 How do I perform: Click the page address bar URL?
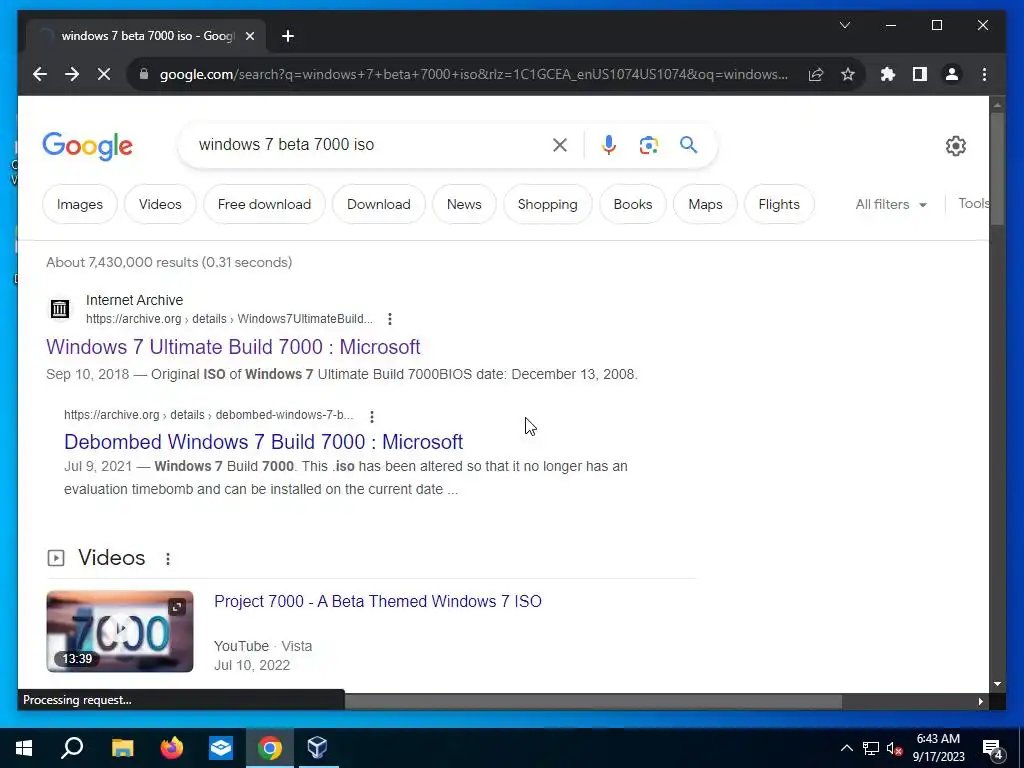[473, 74]
